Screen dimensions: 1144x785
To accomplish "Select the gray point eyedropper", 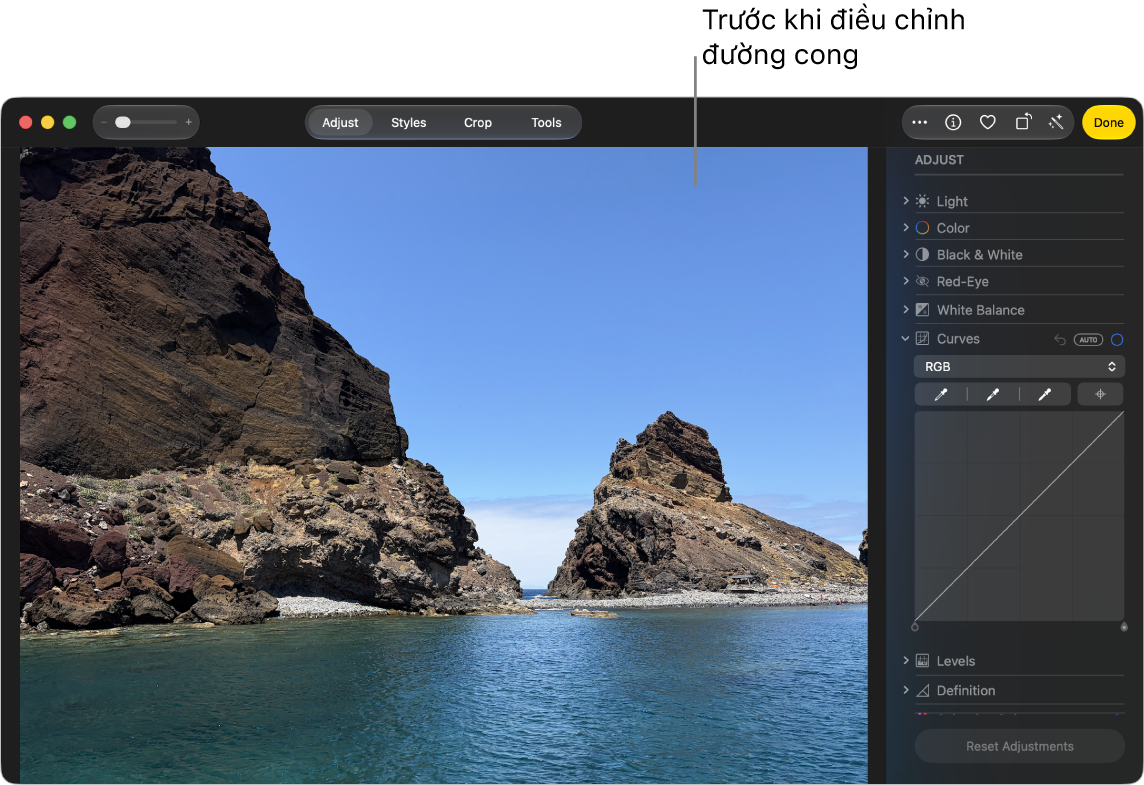I will 993,394.
